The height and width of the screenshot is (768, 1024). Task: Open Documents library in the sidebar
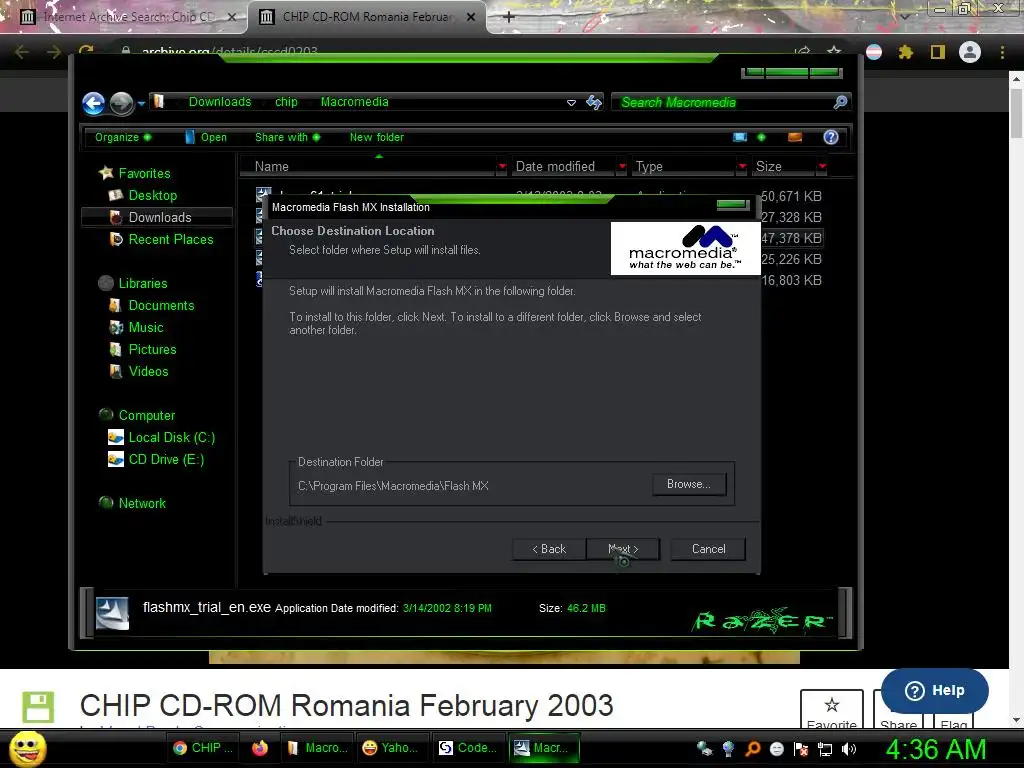pos(161,306)
